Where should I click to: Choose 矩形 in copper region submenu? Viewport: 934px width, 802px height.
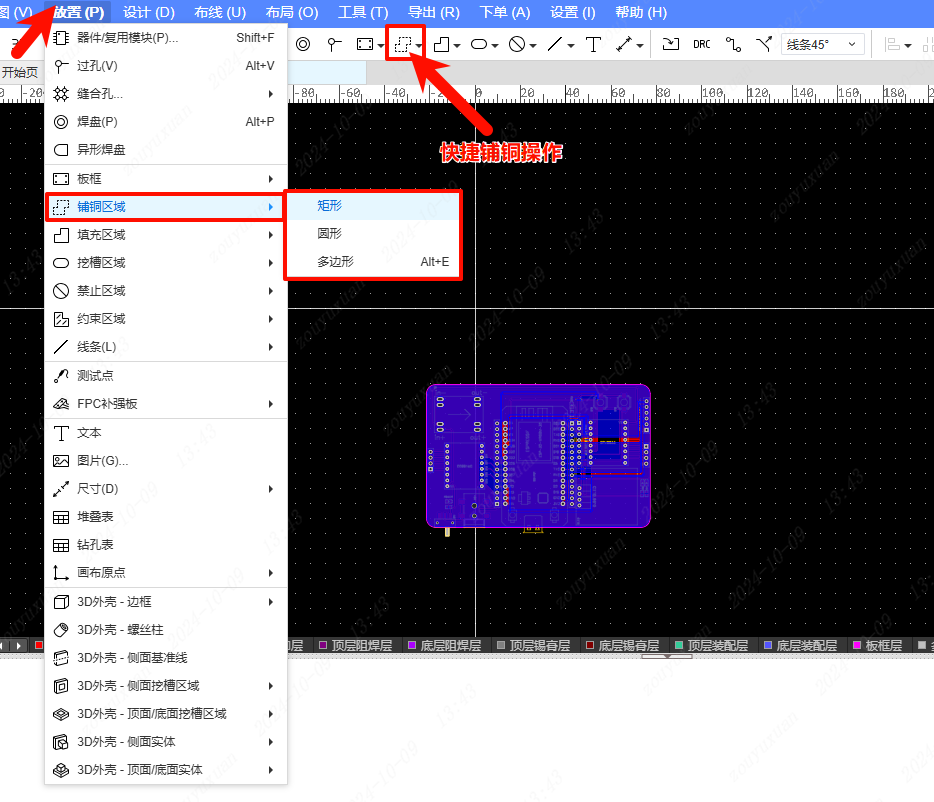point(373,206)
